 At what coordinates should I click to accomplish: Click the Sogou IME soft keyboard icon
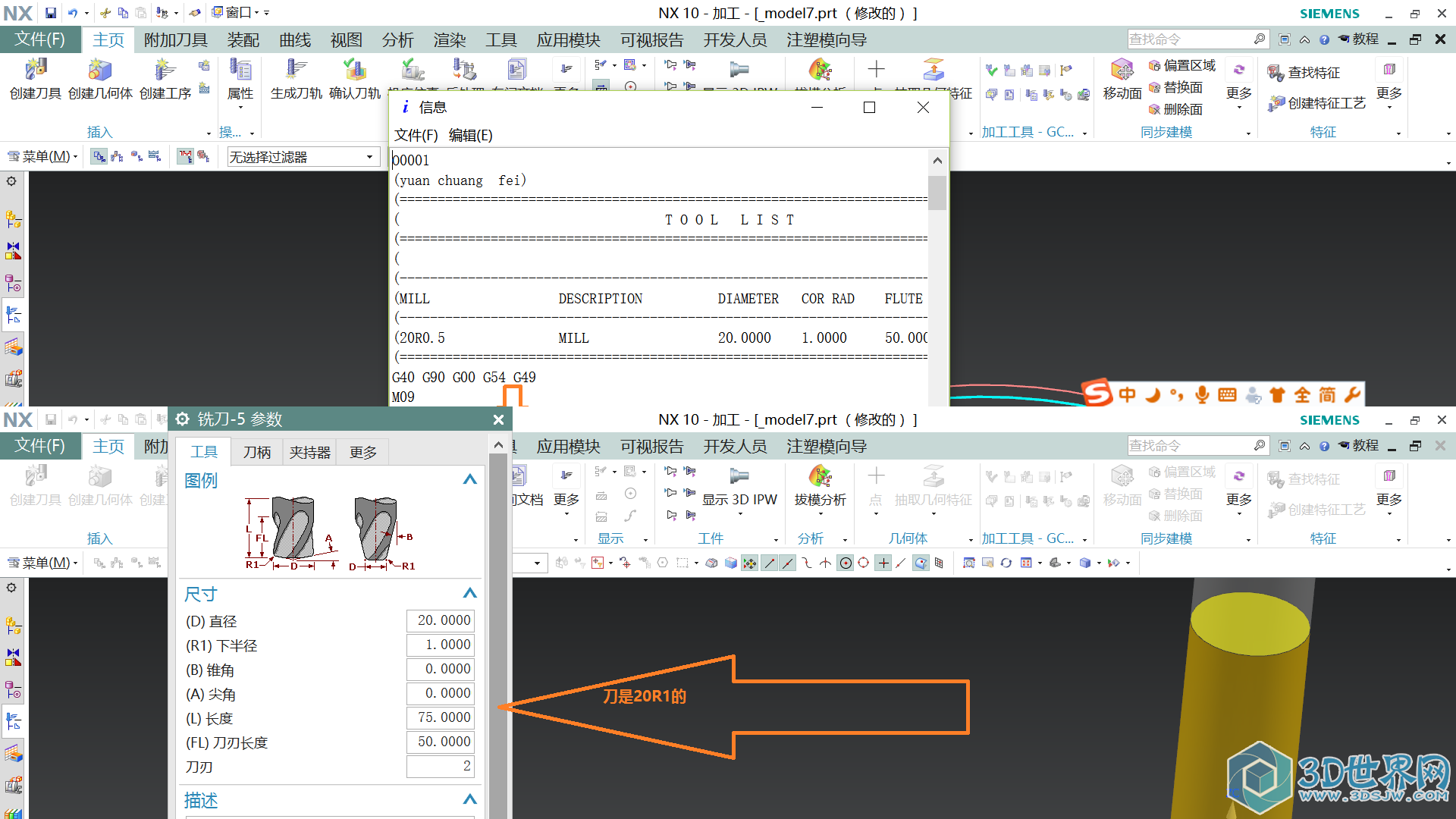click(1227, 394)
